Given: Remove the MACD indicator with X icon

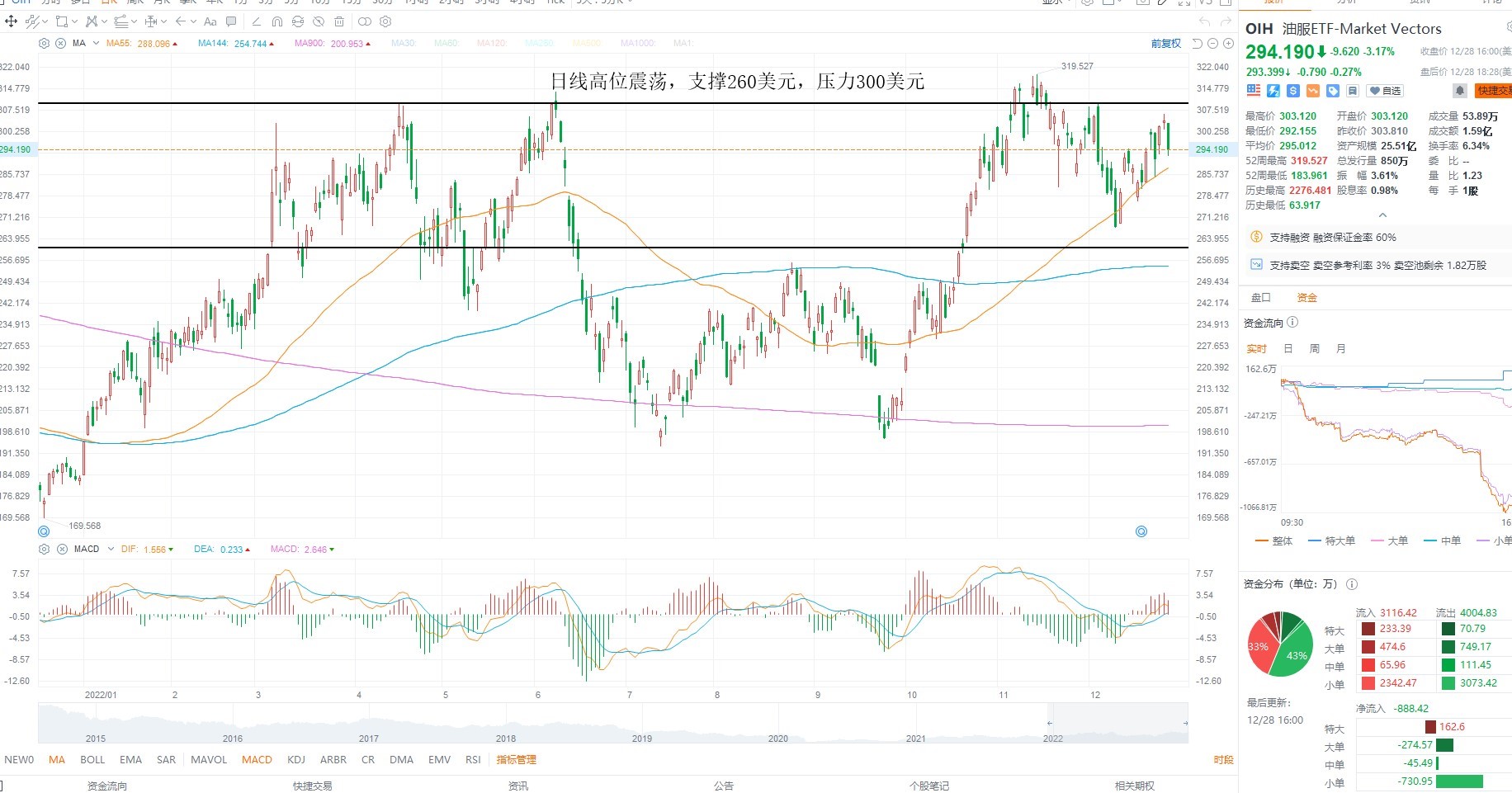Looking at the screenshot, I should [62, 549].
